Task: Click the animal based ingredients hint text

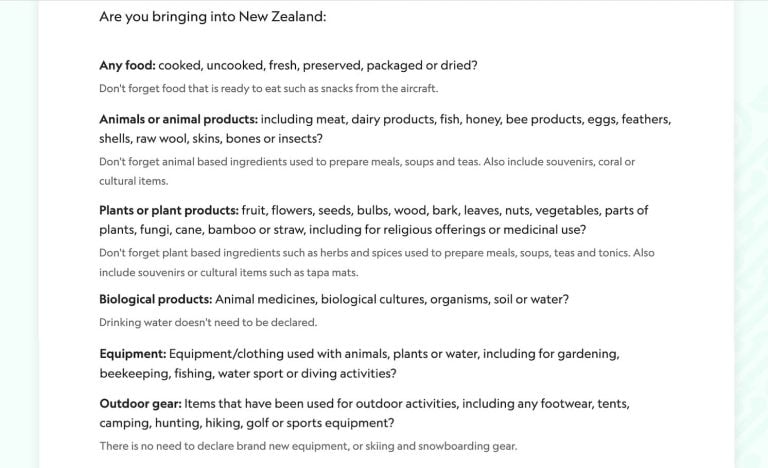Action: tap(366, 161)
